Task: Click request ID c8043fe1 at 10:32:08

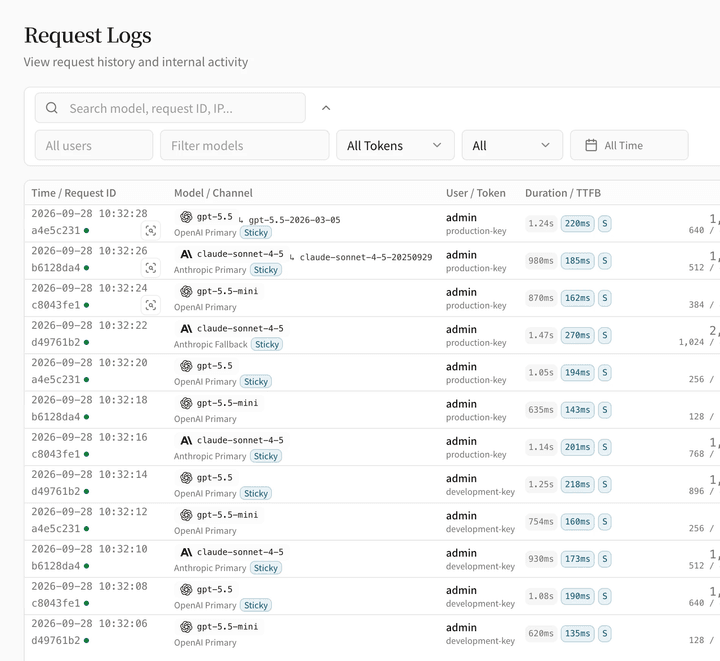Action: pos(56,603)
